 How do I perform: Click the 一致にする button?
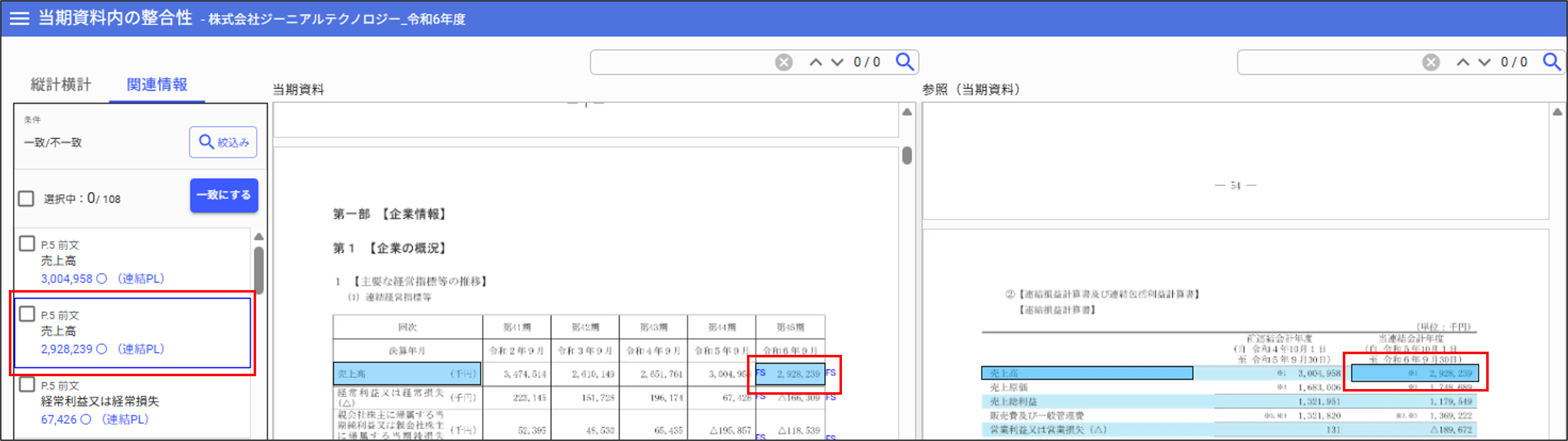click(x=223, y=195)
